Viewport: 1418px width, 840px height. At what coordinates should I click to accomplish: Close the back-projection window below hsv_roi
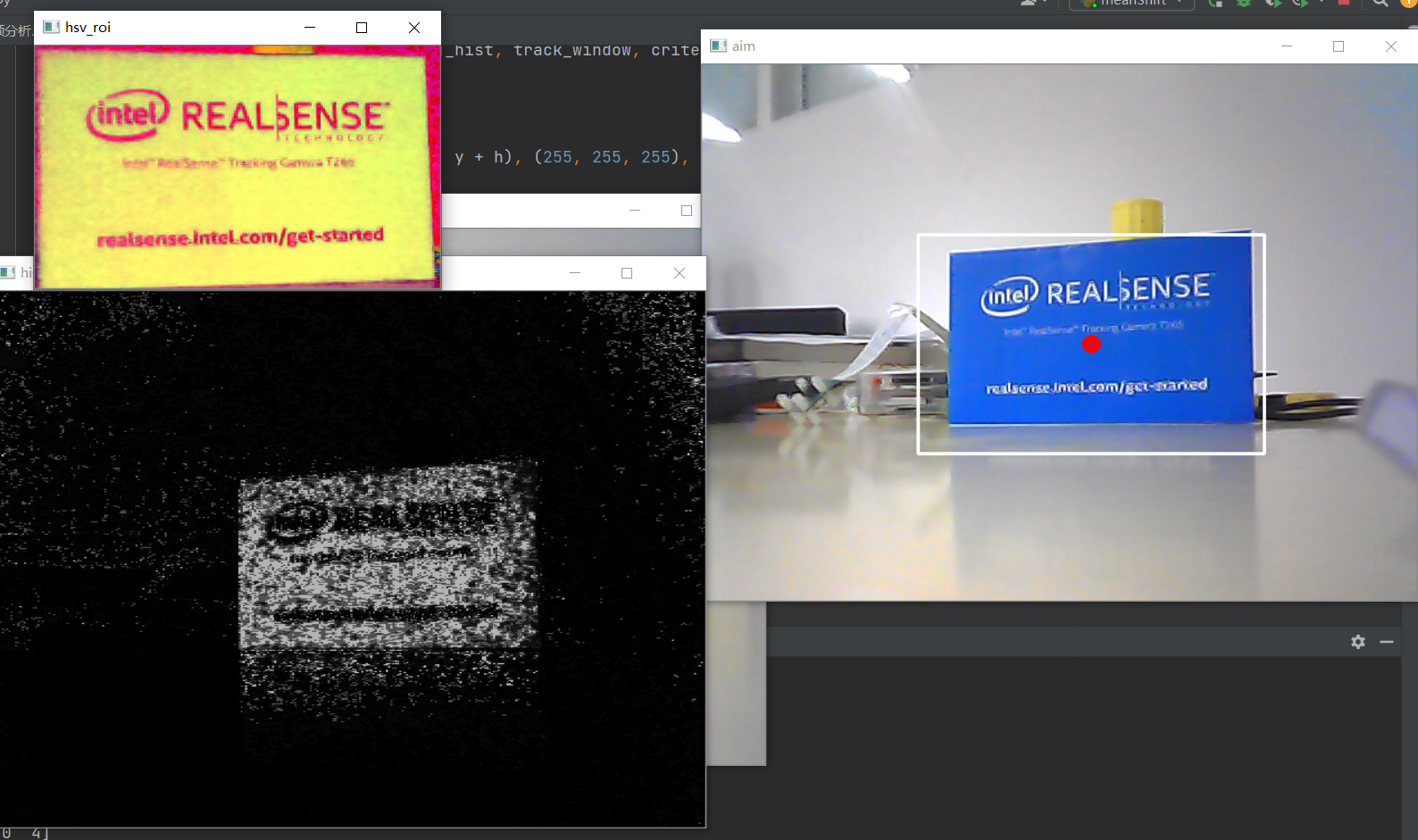coord(680,272)
